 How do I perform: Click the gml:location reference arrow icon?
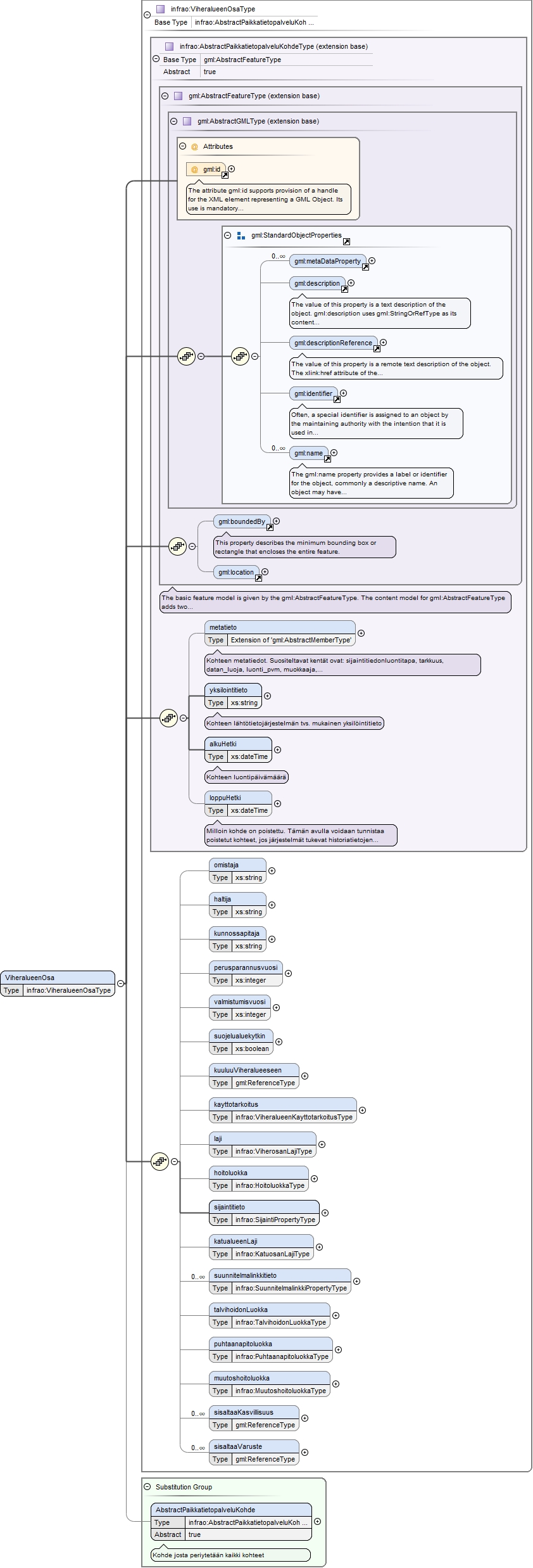click(258, 578)
